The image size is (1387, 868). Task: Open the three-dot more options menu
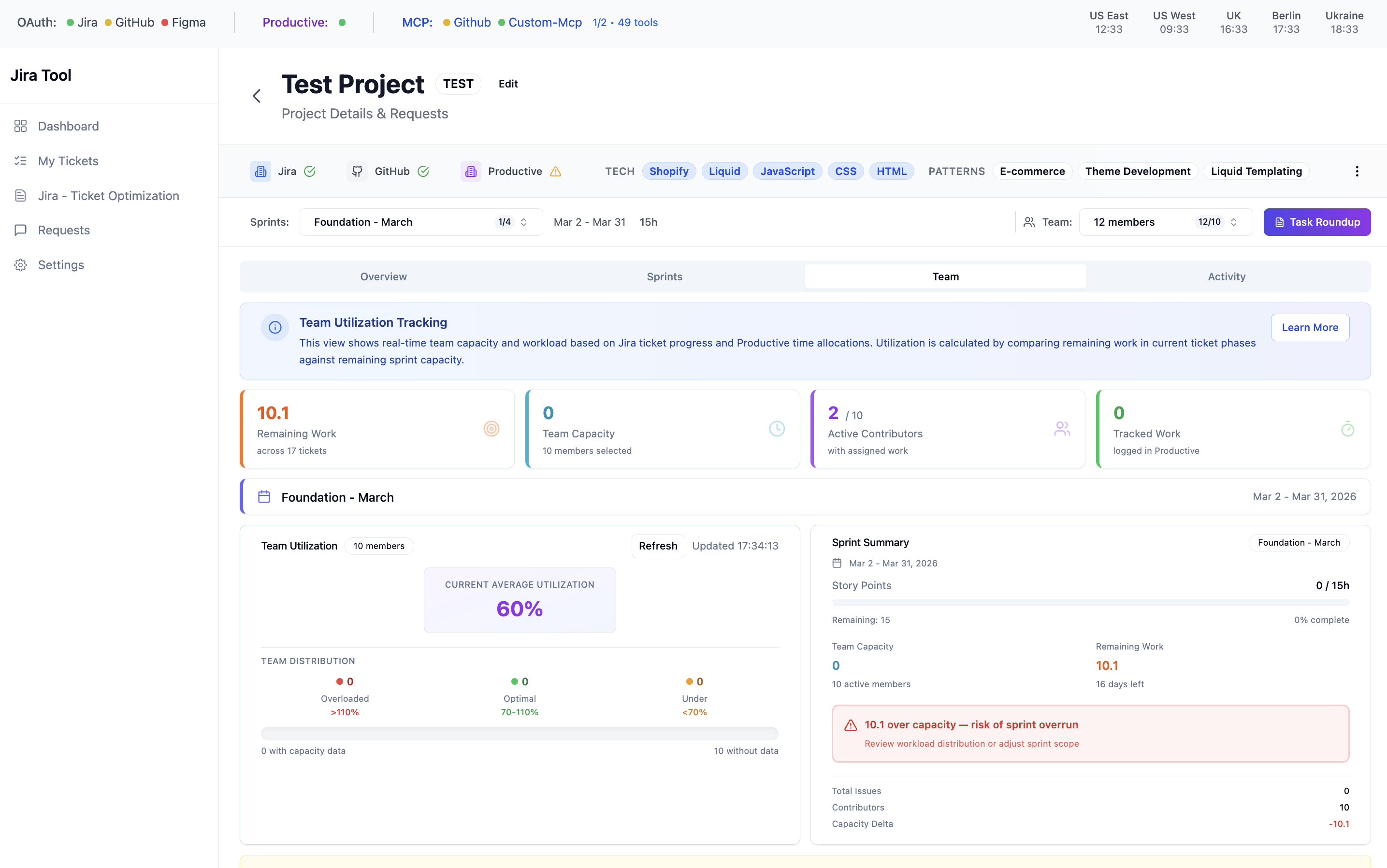click(1357, 171)
